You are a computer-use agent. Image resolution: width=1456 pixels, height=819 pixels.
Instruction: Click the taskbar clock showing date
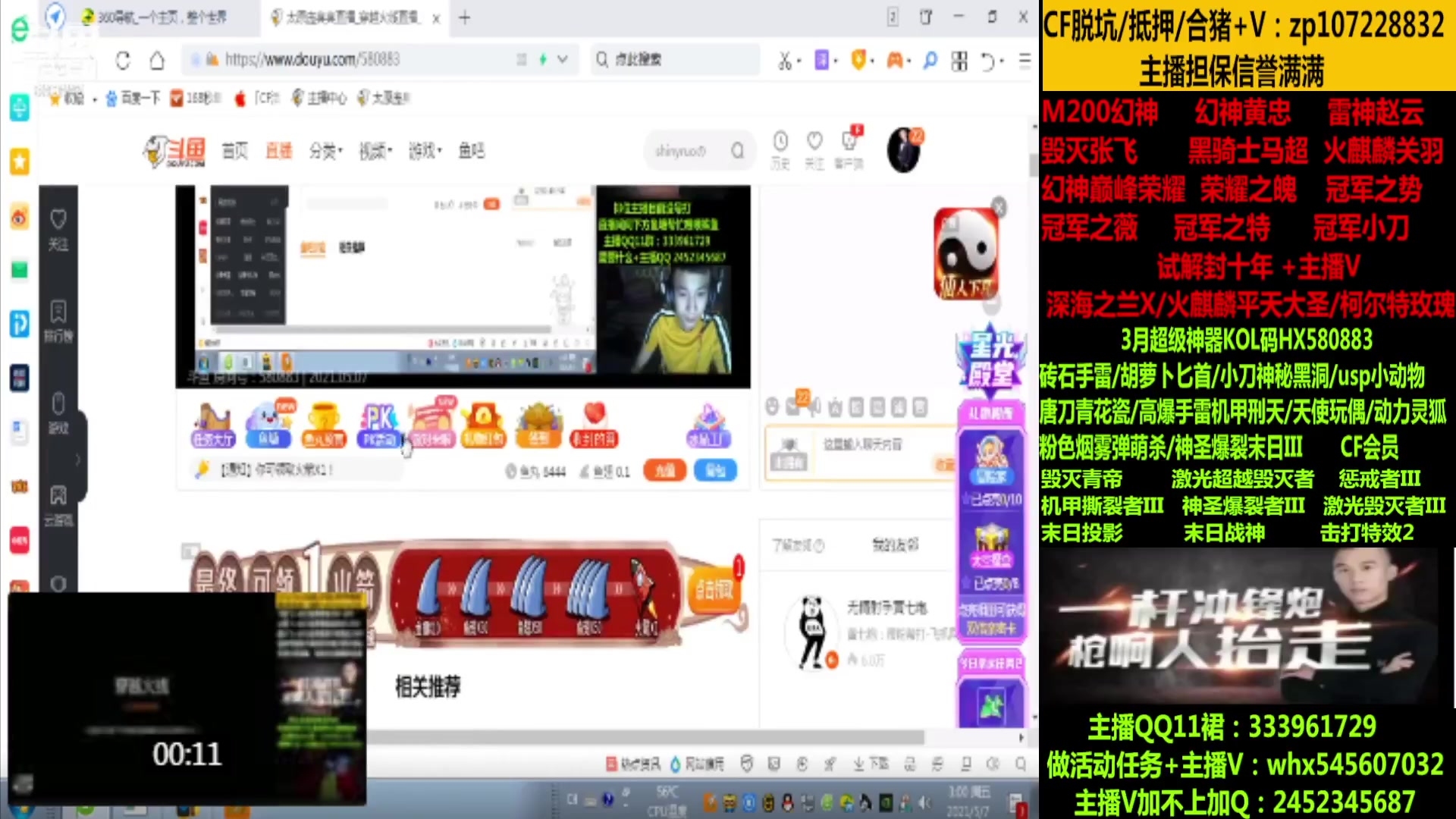(968, 801)
